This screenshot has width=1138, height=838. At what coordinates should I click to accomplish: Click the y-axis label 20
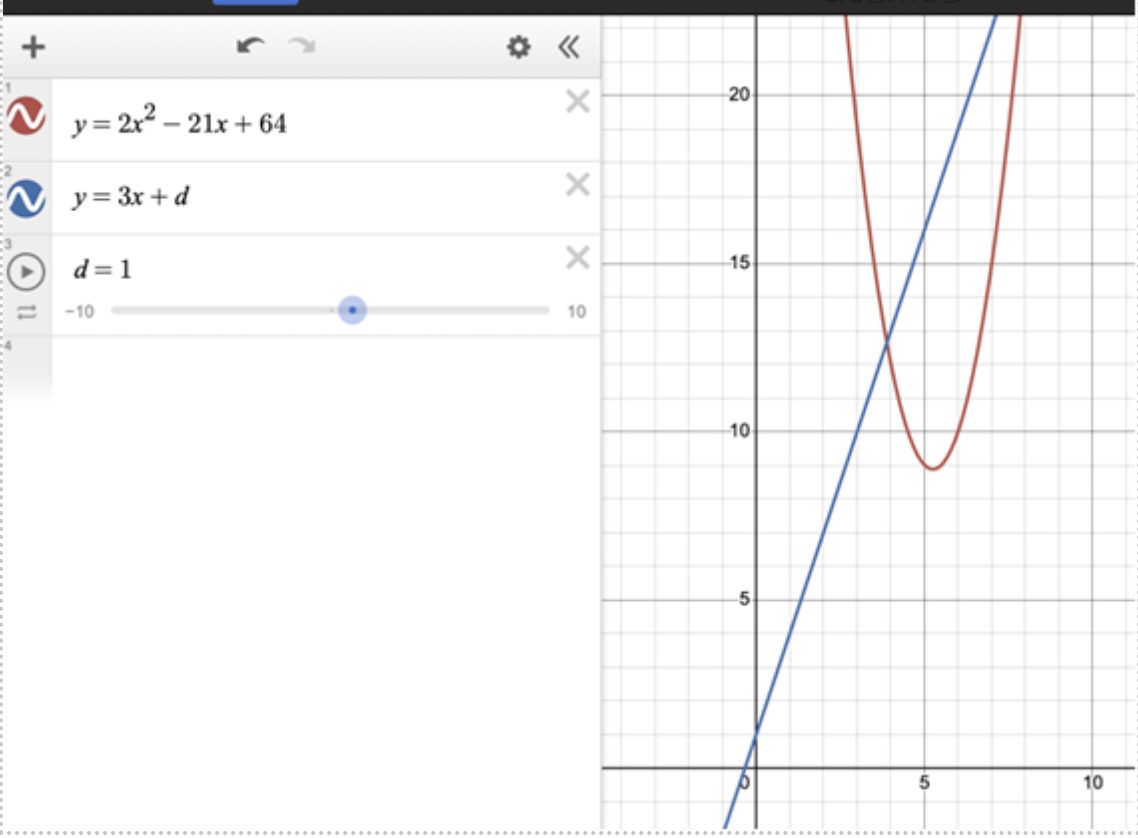(x=740, y=94)
